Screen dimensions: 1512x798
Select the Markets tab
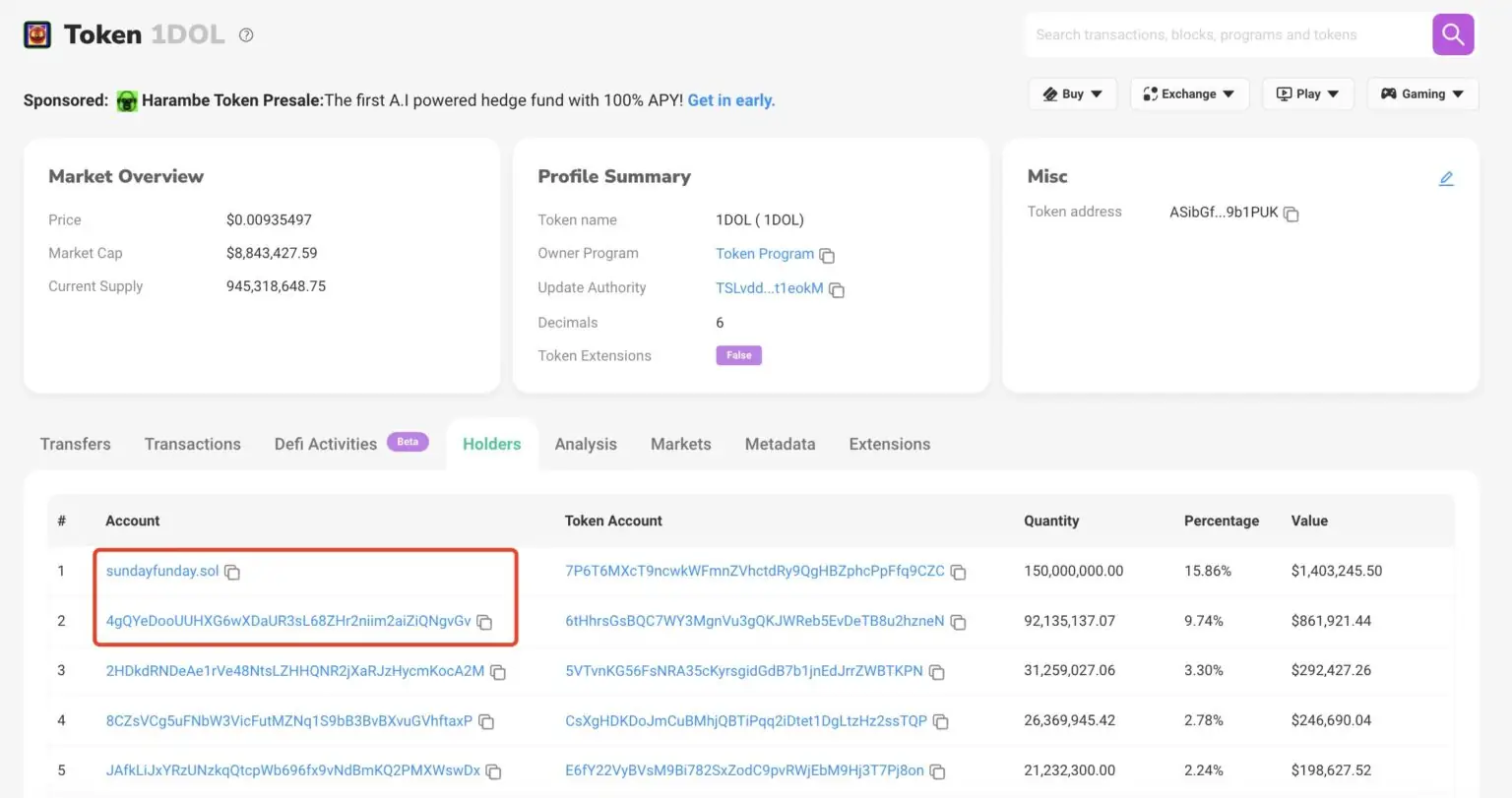(680, 444)
